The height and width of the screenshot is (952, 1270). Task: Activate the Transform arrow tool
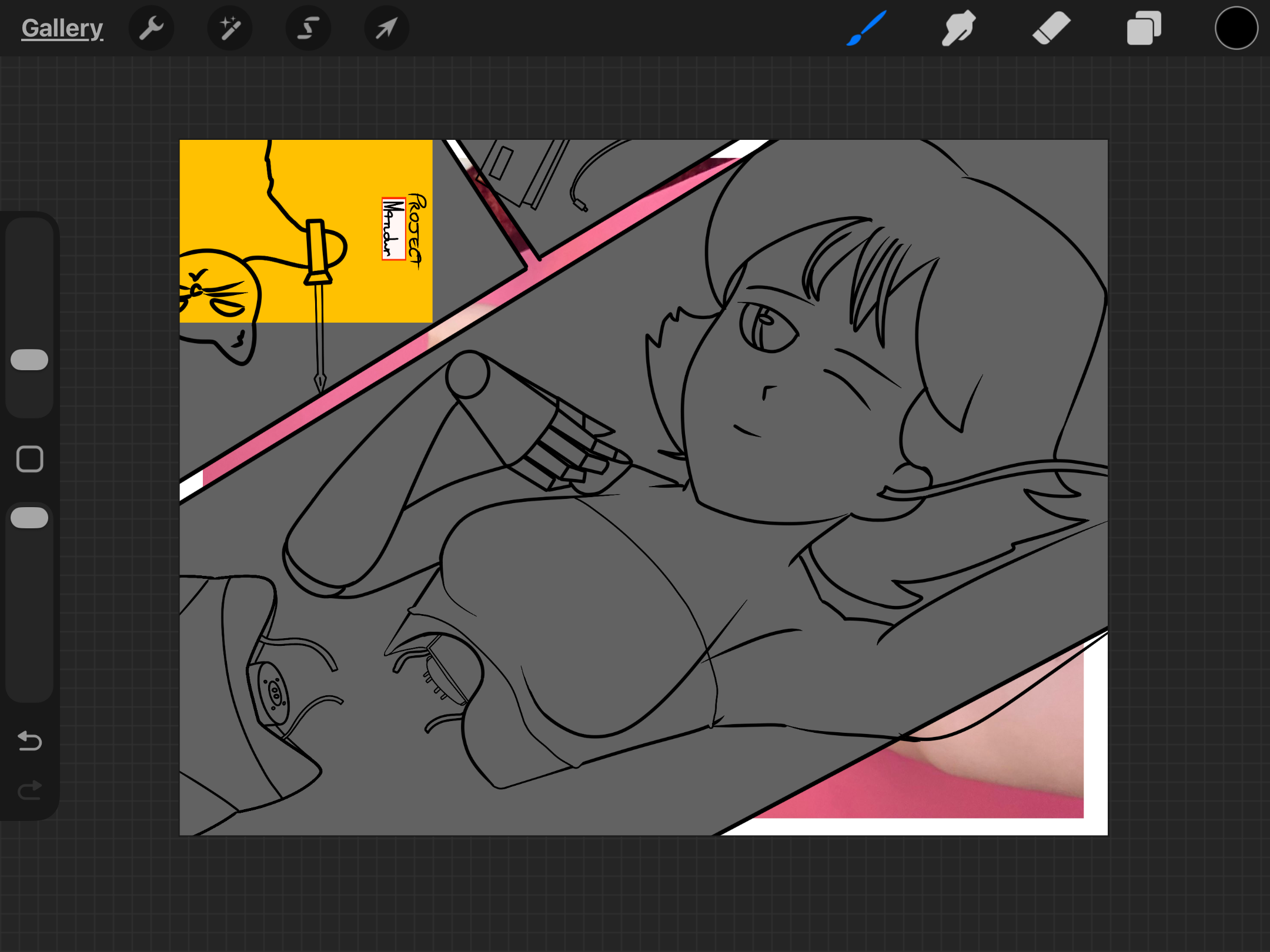click(x=386, y=28)
